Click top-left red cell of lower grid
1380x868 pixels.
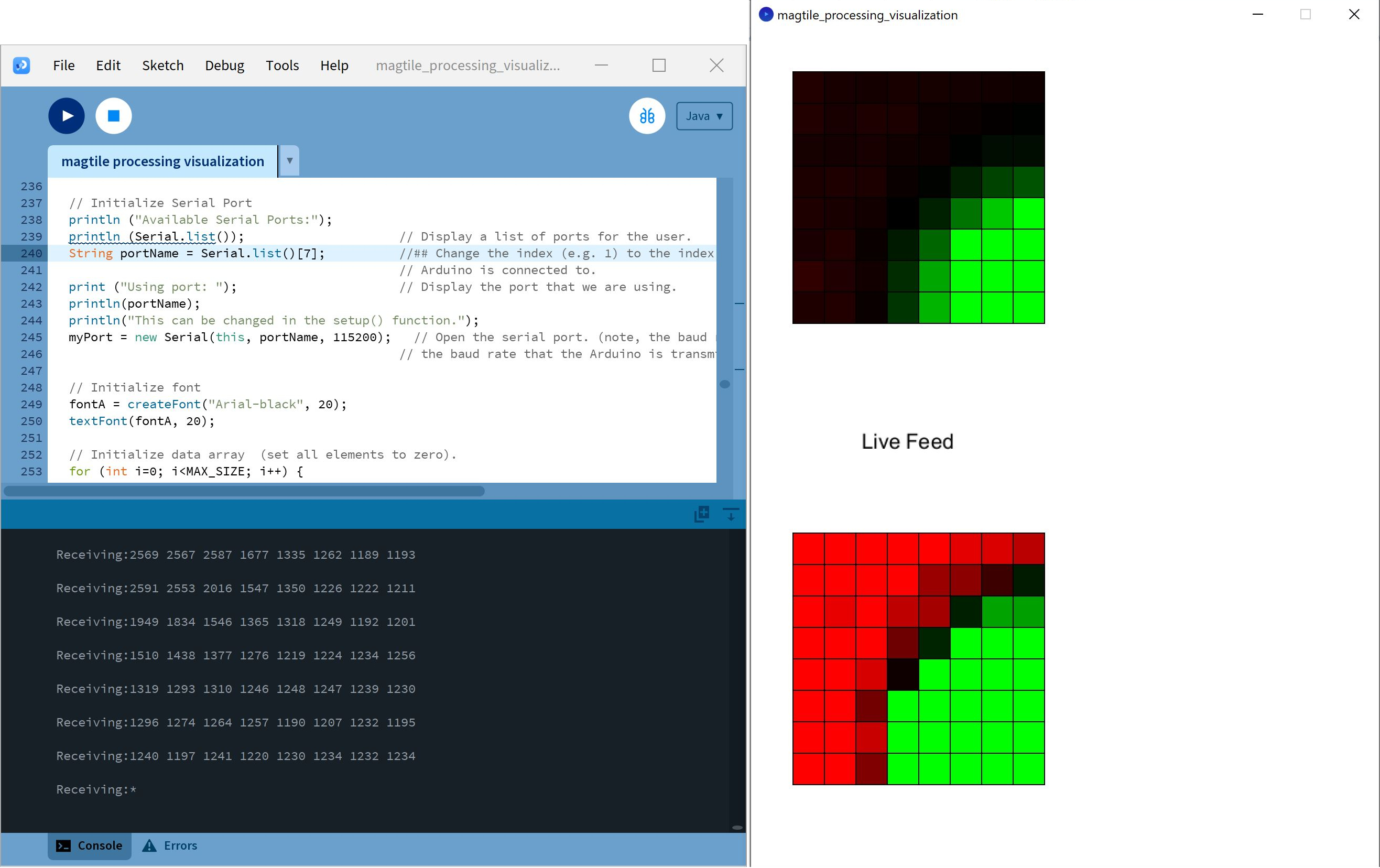(808, 549)
